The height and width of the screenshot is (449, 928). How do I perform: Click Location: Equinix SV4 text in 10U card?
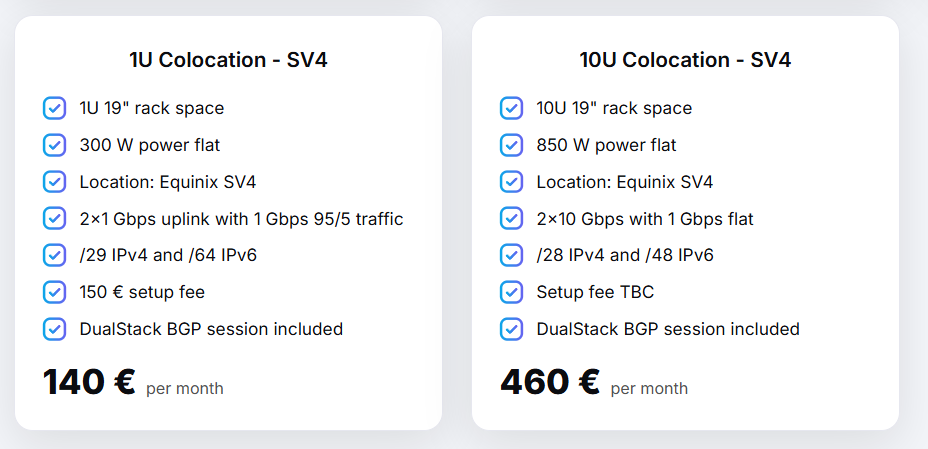coord(624,182)
